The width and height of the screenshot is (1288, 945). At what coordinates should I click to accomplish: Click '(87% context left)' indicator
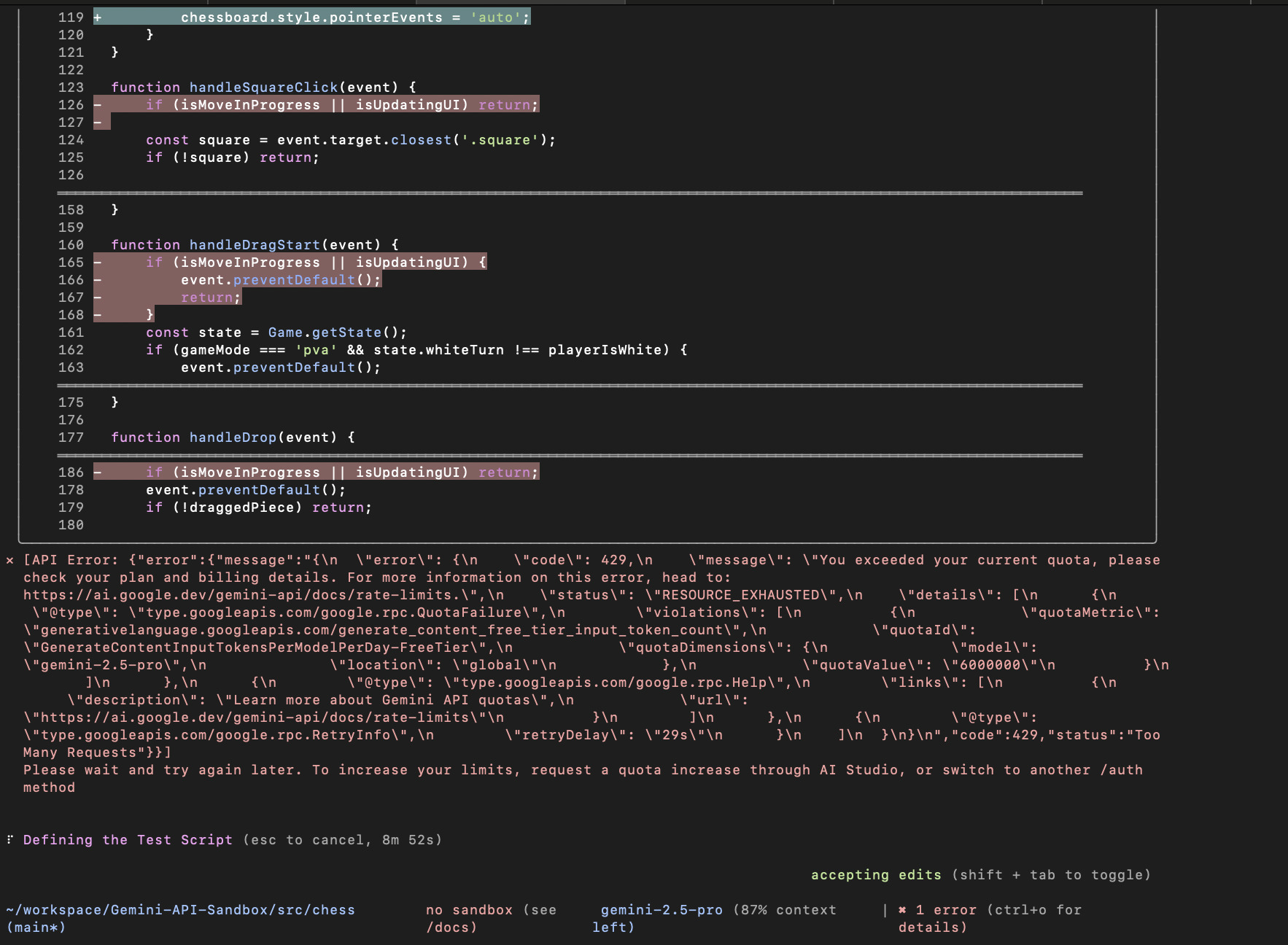[715, 919]
